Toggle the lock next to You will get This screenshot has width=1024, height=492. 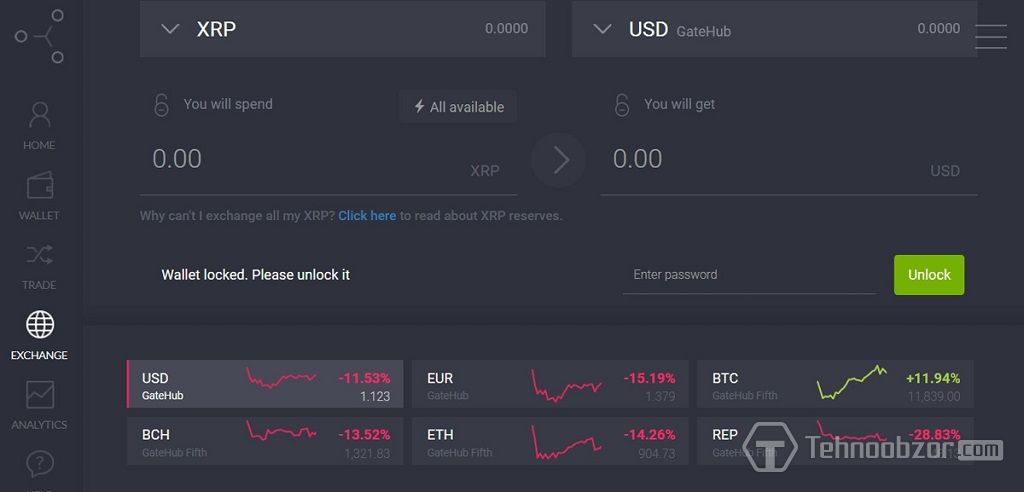coord(622,105)
